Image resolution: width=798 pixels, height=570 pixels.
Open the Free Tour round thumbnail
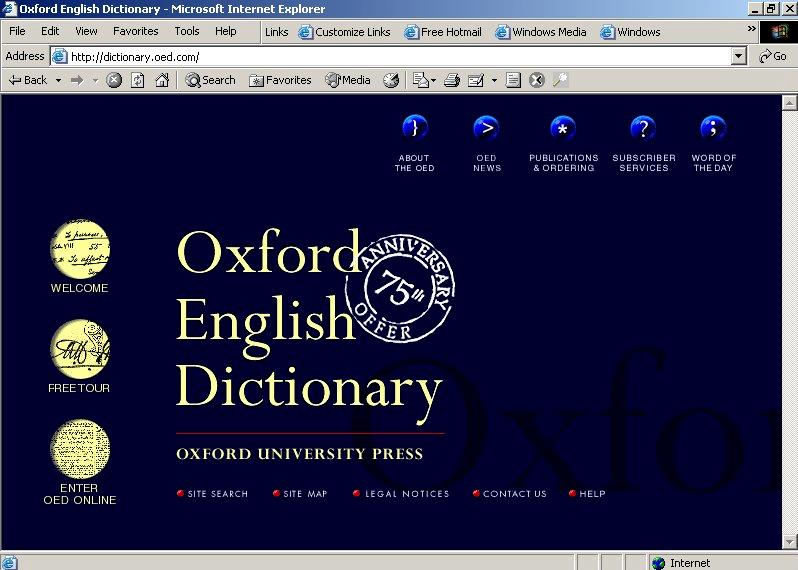click(80, 349)
